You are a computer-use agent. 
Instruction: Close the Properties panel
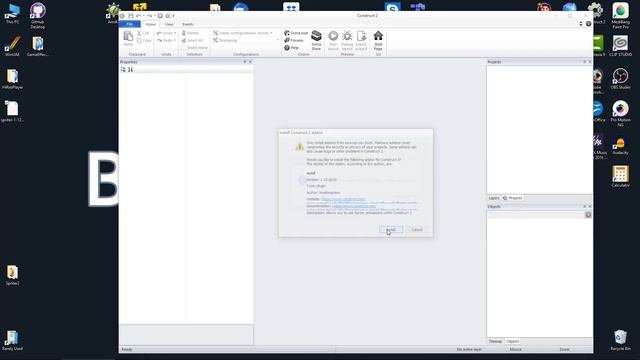(250, 62)
